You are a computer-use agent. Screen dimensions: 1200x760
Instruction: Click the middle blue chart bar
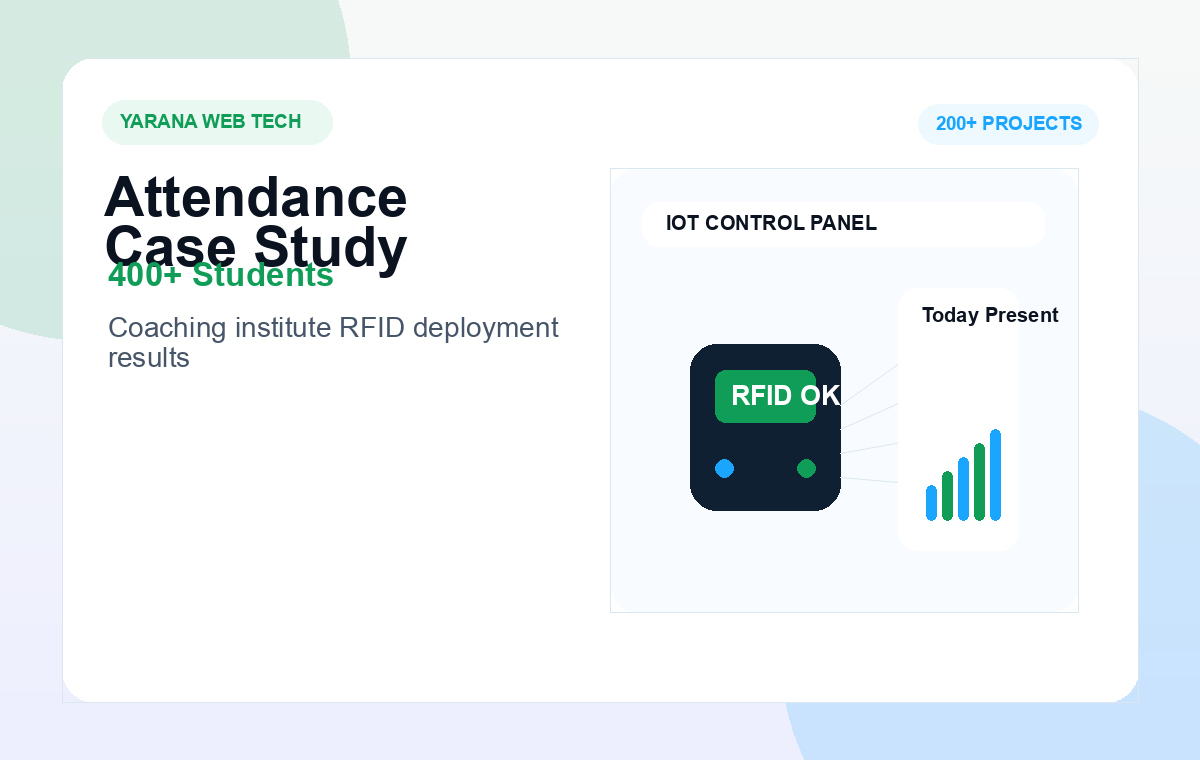coord(963,489)
